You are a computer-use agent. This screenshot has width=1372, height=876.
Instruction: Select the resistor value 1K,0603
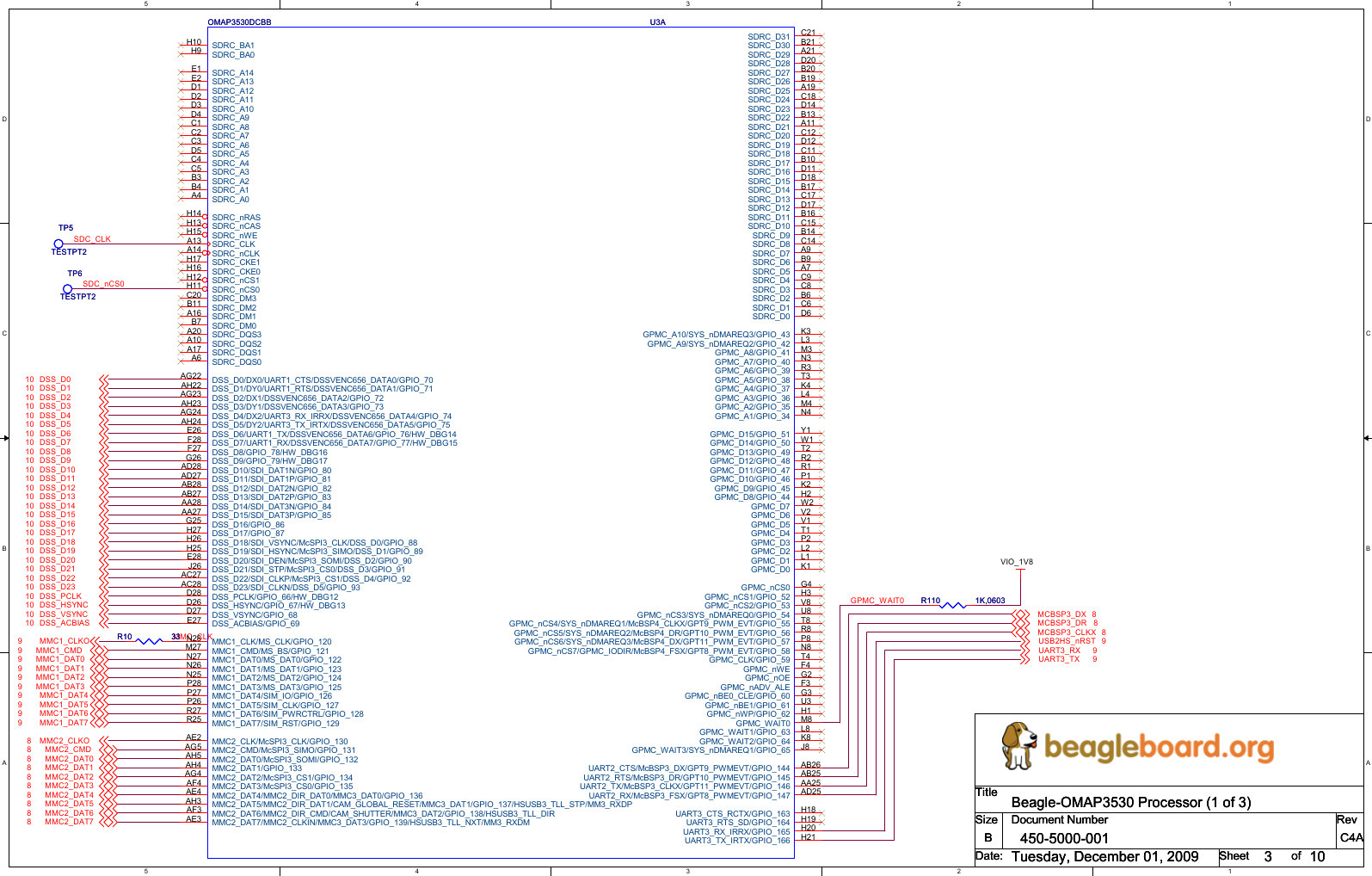pos(990,601)
